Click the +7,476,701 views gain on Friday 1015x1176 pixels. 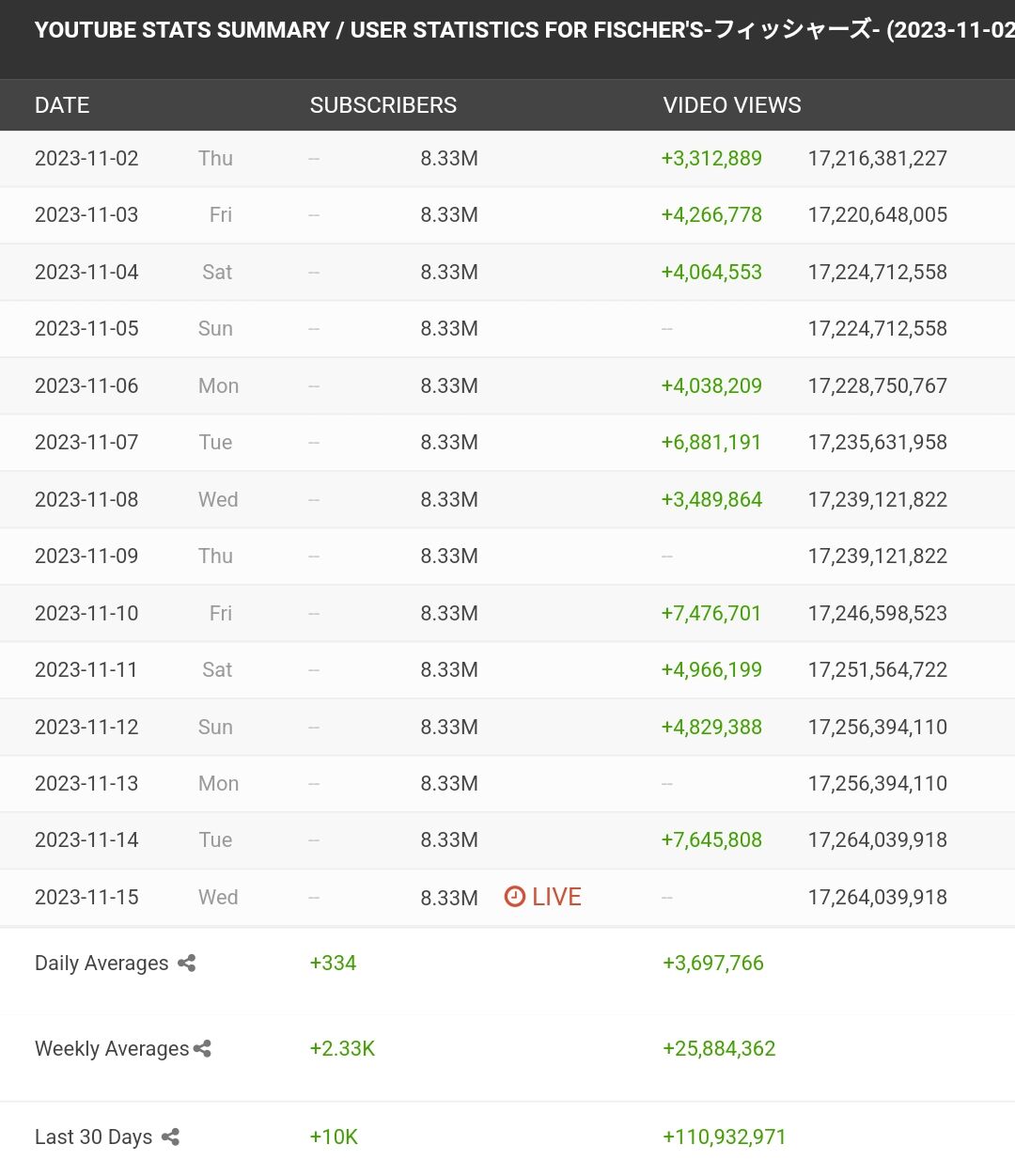(711, 613)
